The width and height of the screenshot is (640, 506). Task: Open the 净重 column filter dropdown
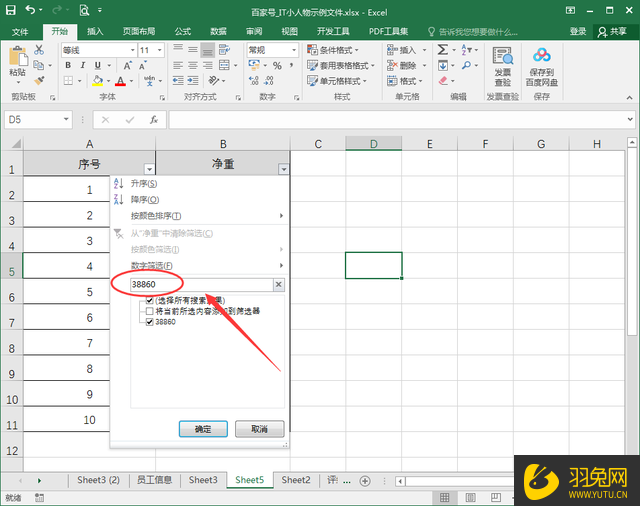tap(284, 169)
